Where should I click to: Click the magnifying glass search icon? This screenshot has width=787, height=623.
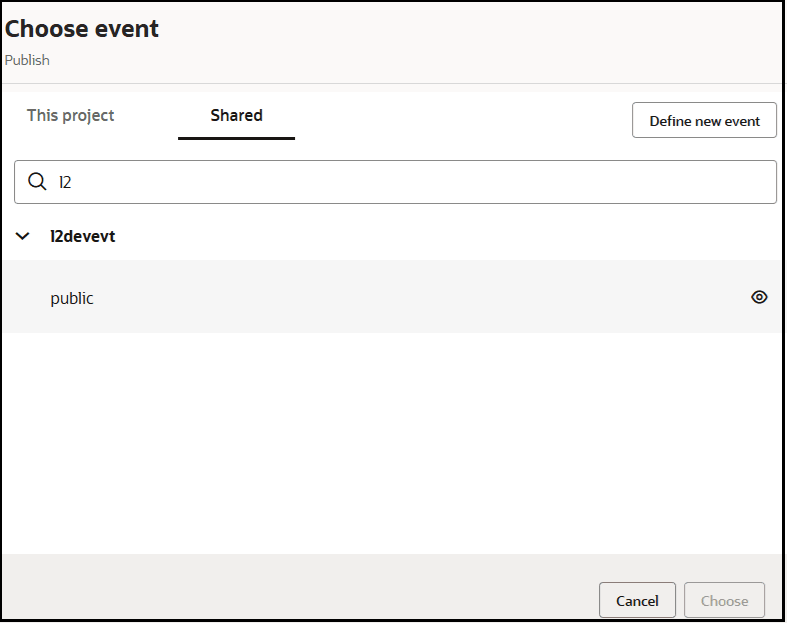click(x=37, y=182)
